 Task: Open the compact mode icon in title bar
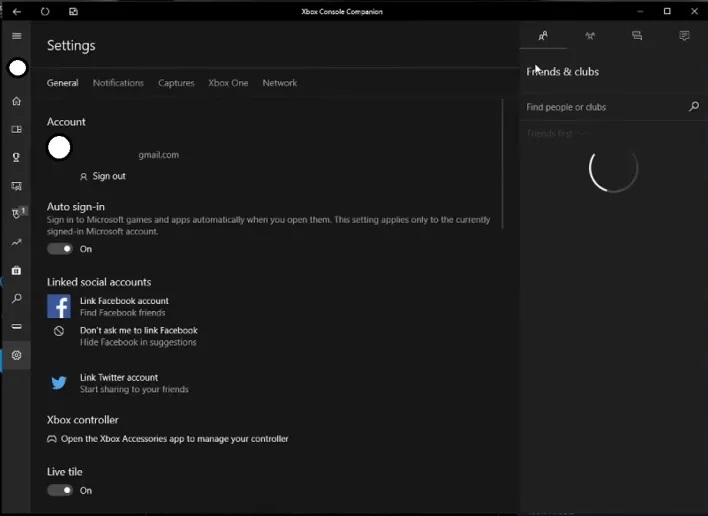[73, 12]
